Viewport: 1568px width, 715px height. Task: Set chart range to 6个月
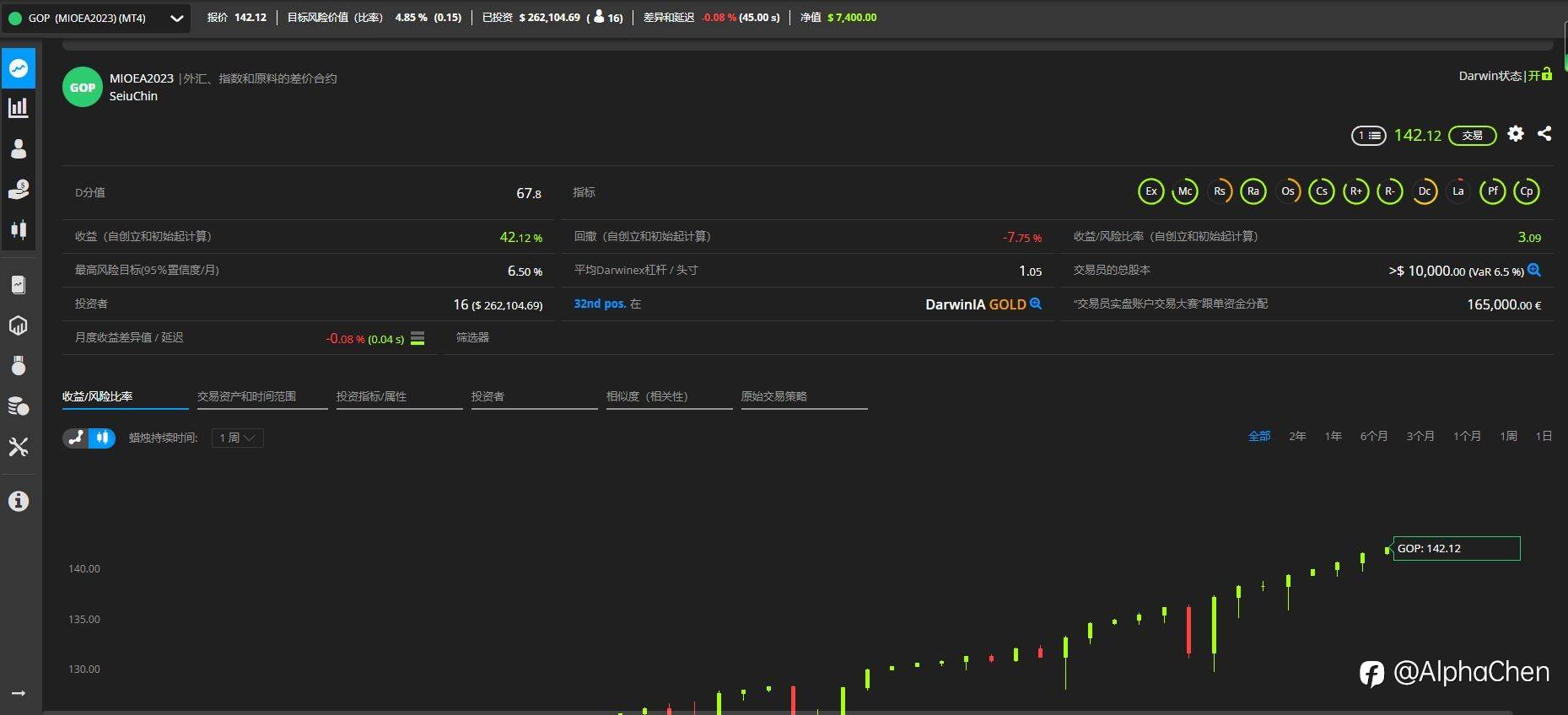[x=1374, y=436]
